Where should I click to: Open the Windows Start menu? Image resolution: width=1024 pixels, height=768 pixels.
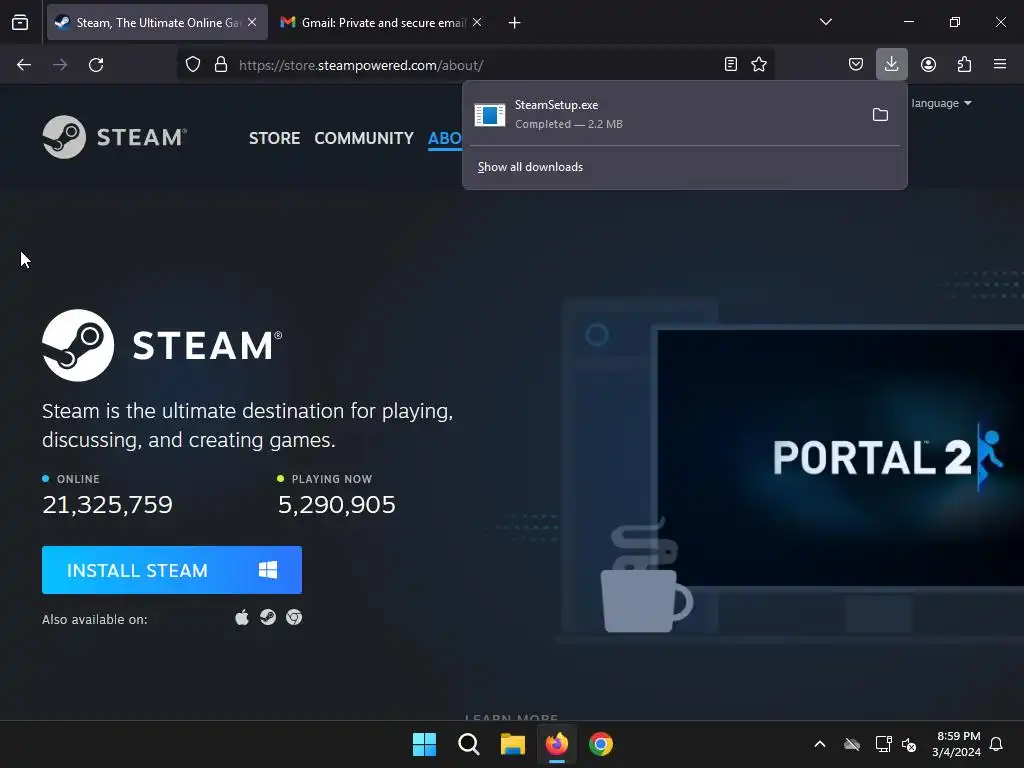pos(424,744)
